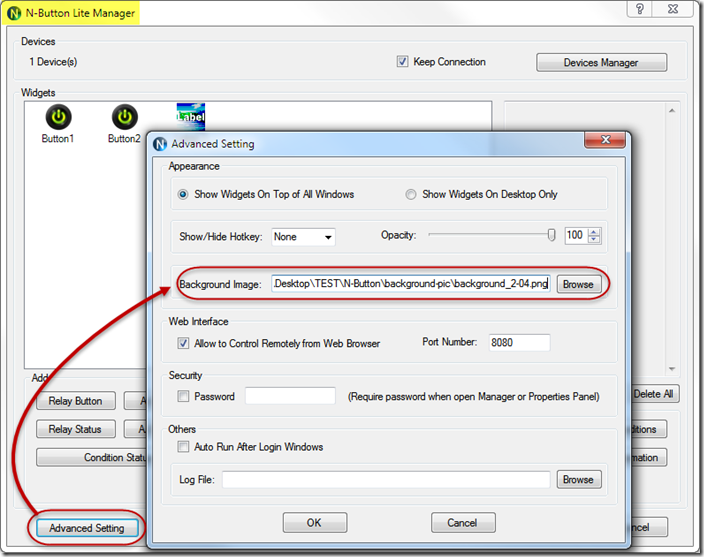704x557 pixels.
Task: Click the Opacity value field showing 100
Action: pos(576,235)
